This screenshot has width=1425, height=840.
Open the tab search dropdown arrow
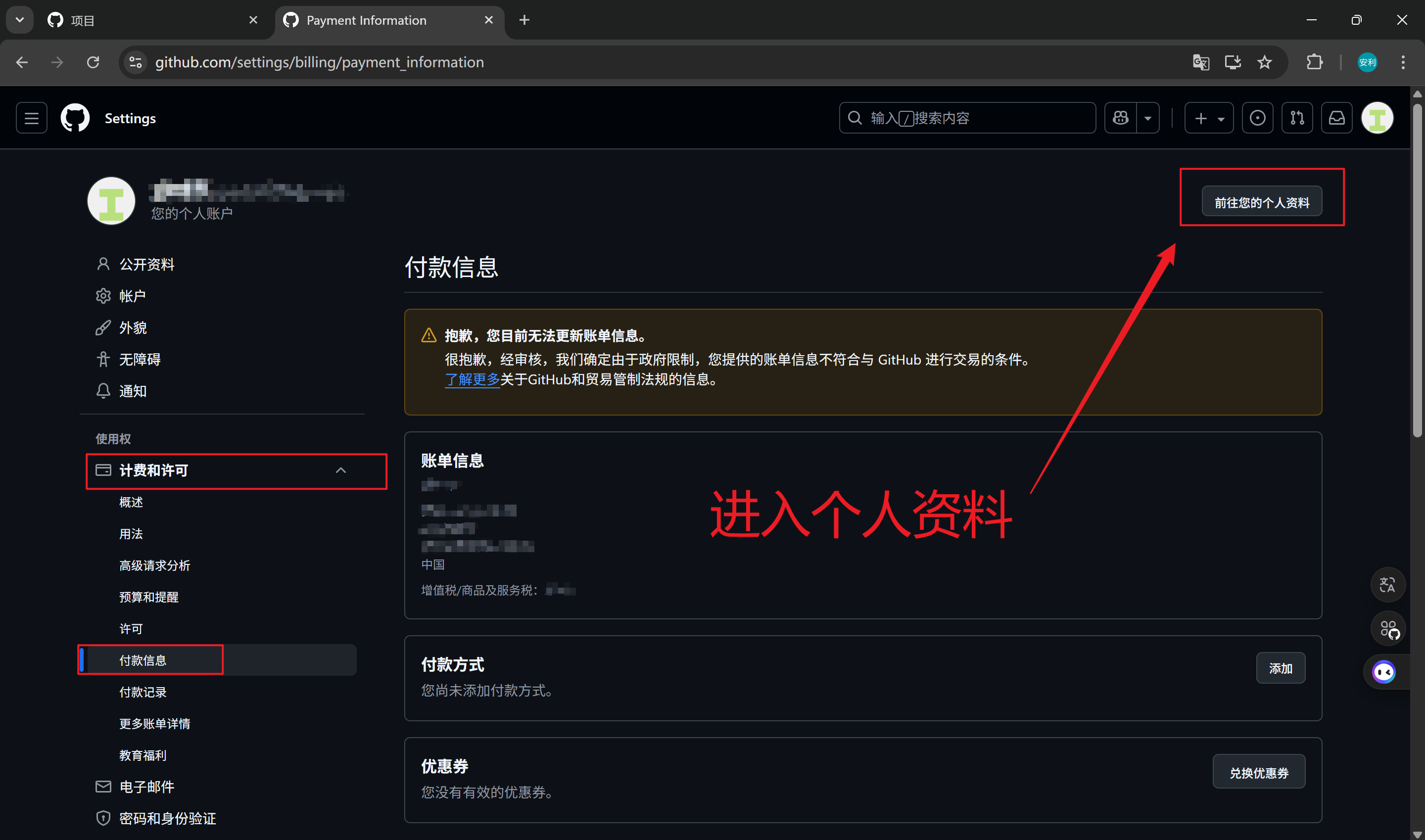[x=20, y=20]
